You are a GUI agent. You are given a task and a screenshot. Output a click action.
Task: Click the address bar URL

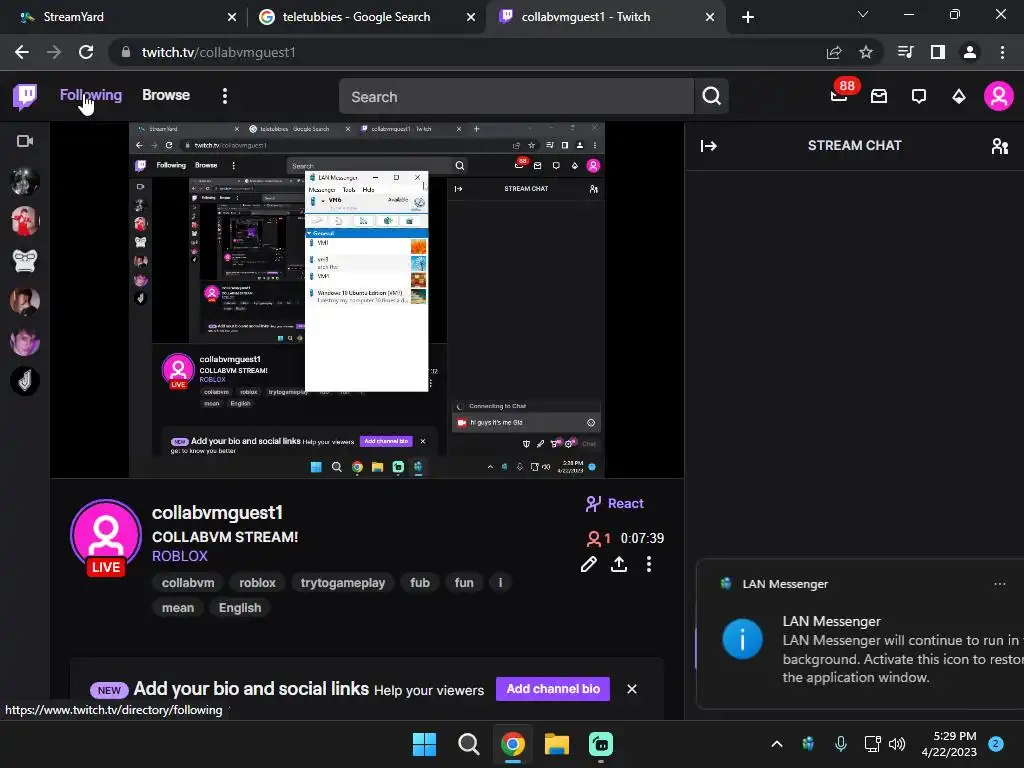tap(218, 52)
